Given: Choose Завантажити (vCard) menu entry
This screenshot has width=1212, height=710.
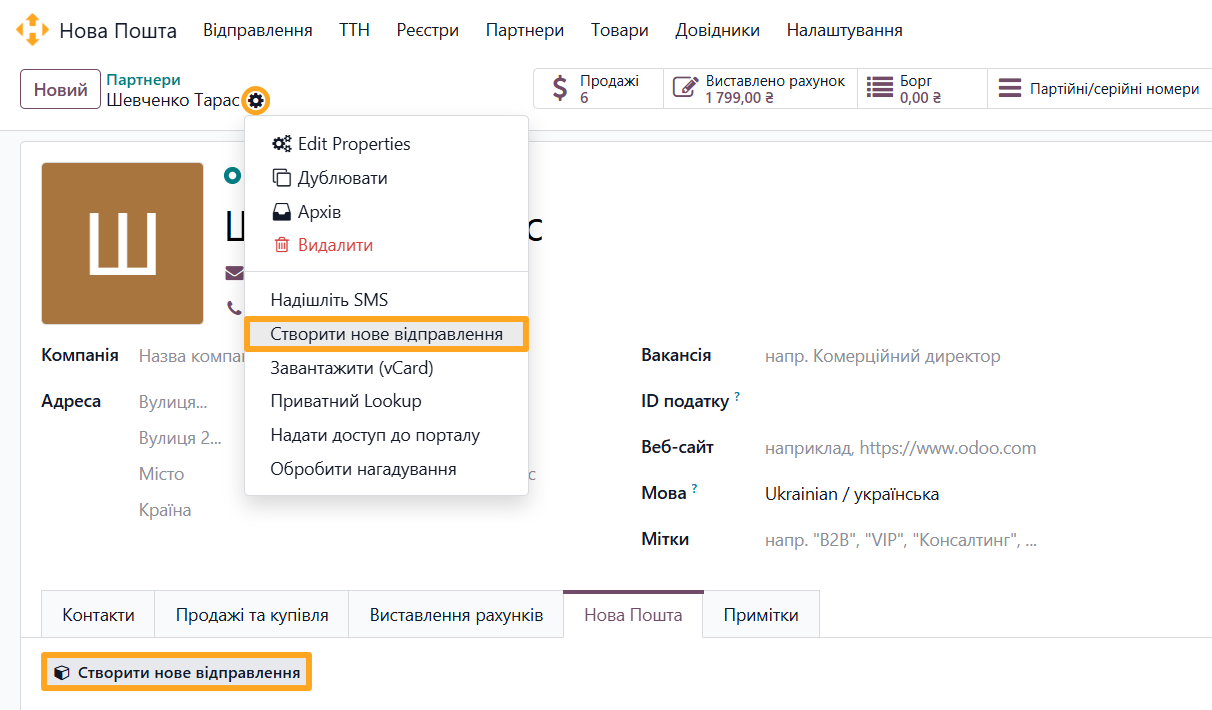Looking at the screenshot, I should click(x=386, y=367).
